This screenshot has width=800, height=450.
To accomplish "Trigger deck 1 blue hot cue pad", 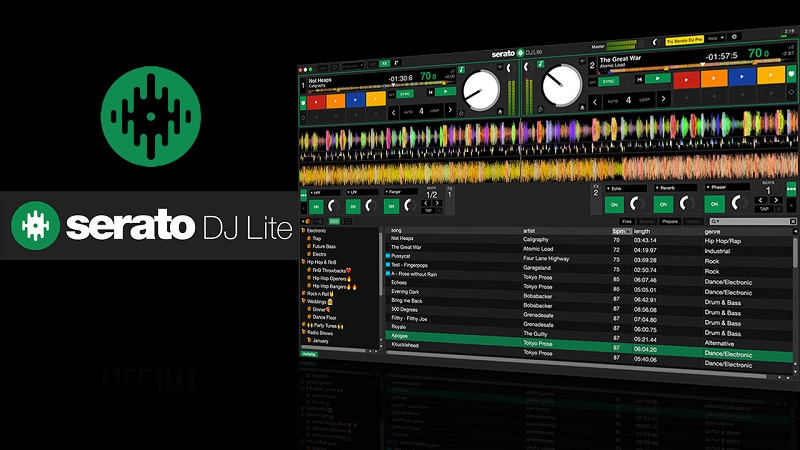I will coord(356,99).
